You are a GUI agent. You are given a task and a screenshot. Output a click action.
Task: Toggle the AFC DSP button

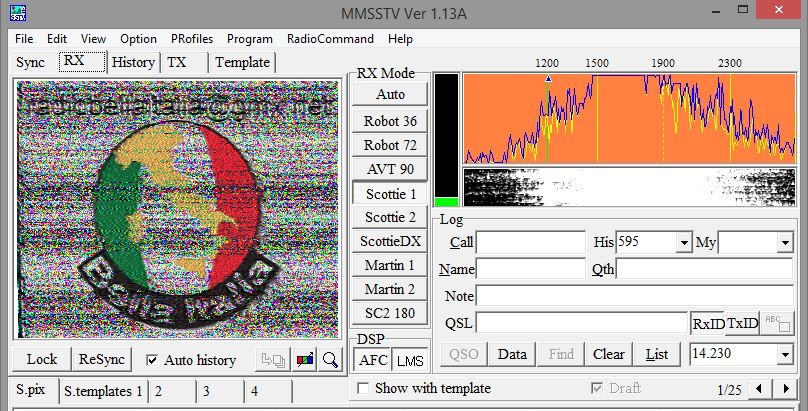click(373, 360)
